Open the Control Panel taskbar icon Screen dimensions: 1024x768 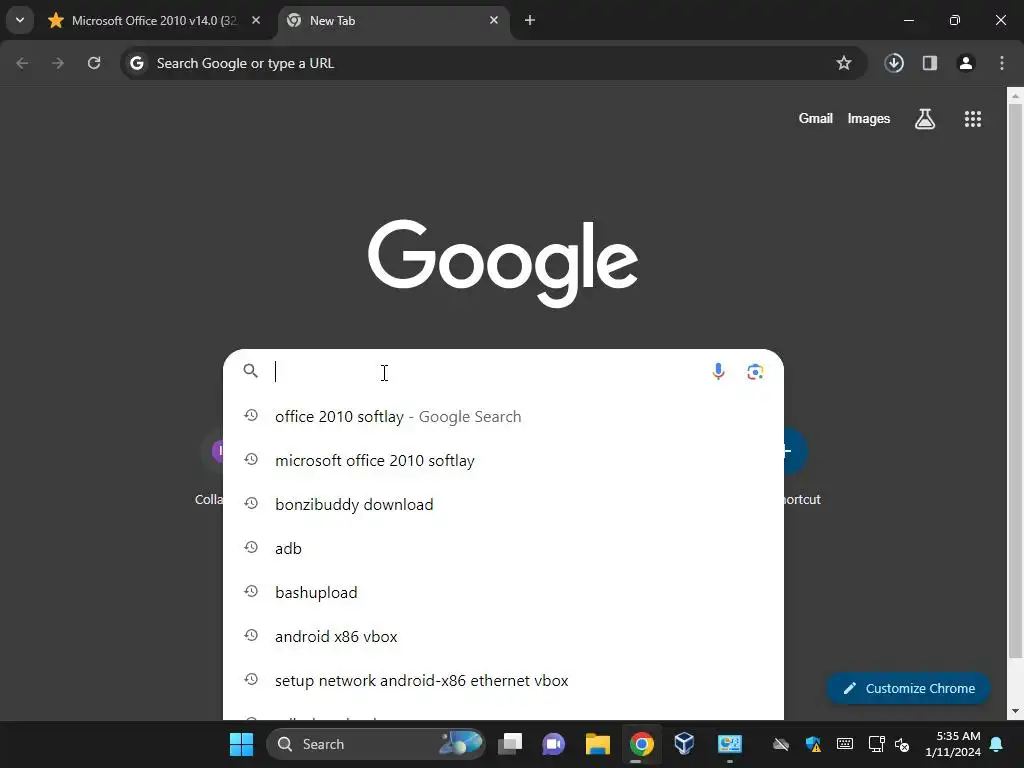729,744
